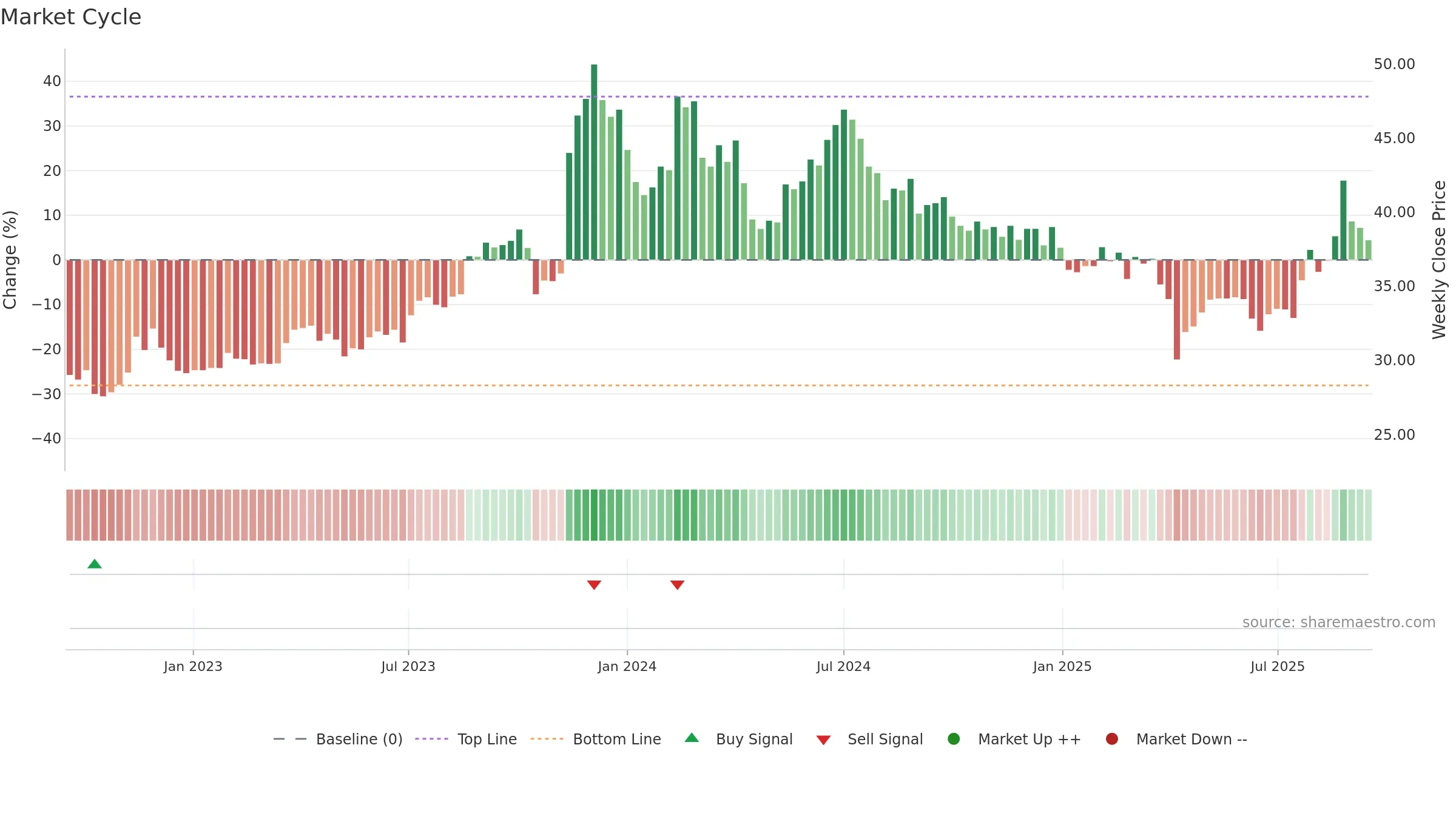Viewport: 1456px width, 819px height.
Task: Click the Sell Signal marker after Jan 2024
Action: [x=677, y=585]
